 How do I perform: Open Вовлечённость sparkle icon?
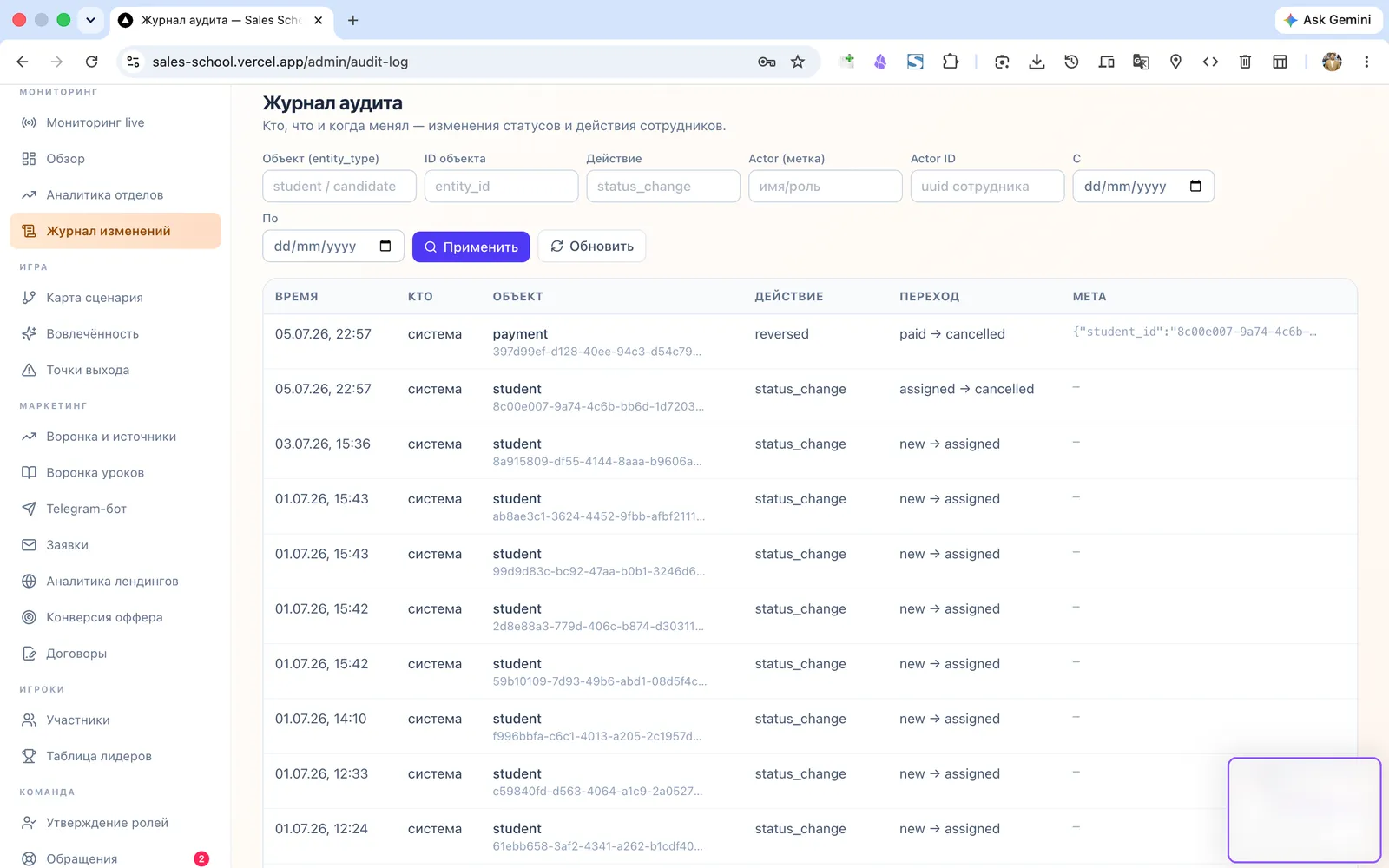pyautogui.click(x=29, y=333)
